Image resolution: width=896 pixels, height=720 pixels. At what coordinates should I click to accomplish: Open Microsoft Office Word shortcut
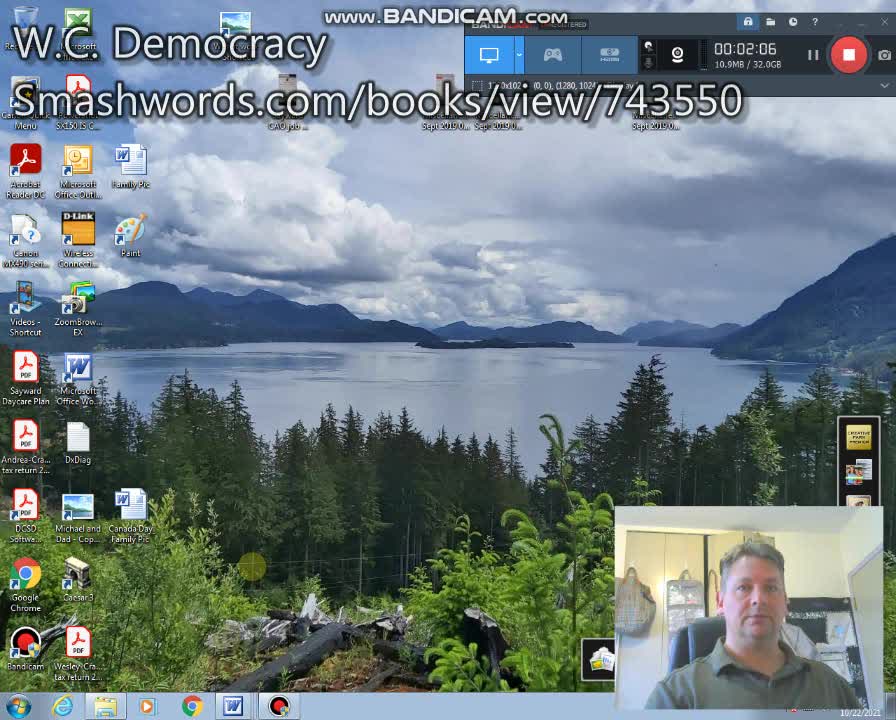(x=78, y=378)
